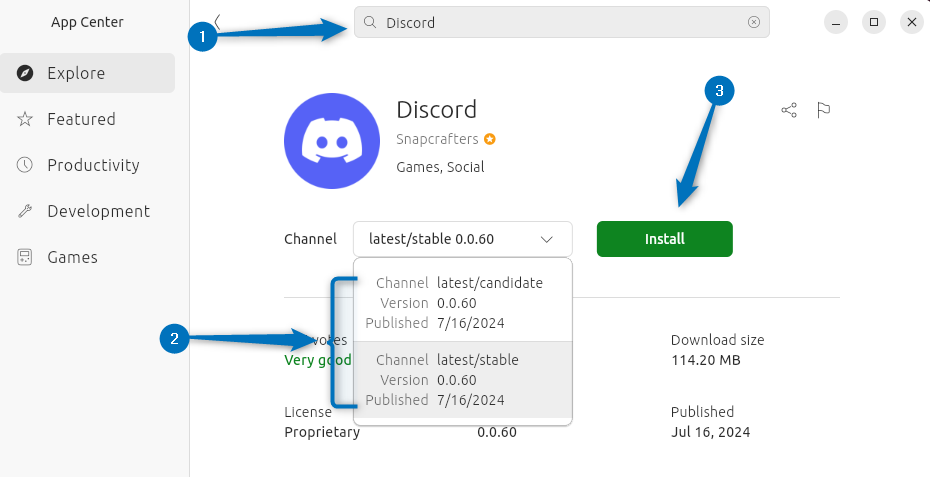The image size is (930, 477).
Task: Focus the Discord search input field
Action: (x=562, y=23)
